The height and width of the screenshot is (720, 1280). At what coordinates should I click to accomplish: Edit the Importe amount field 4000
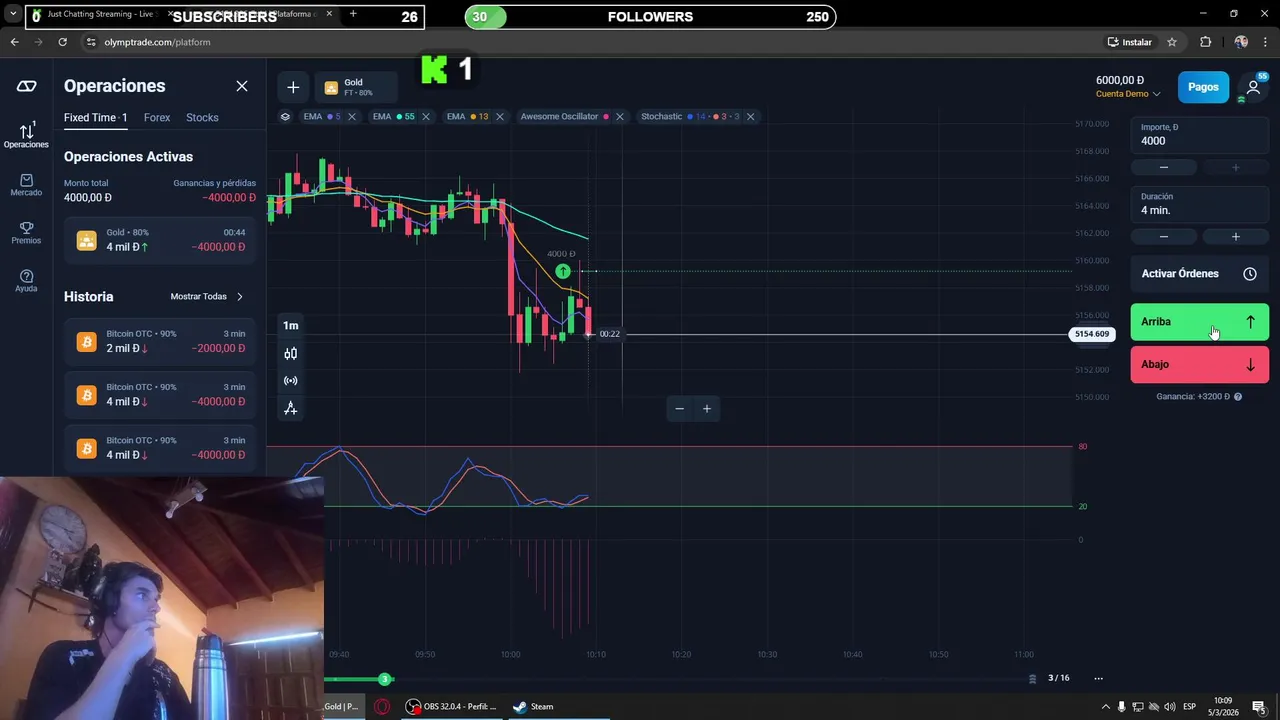pos(1200,135)
